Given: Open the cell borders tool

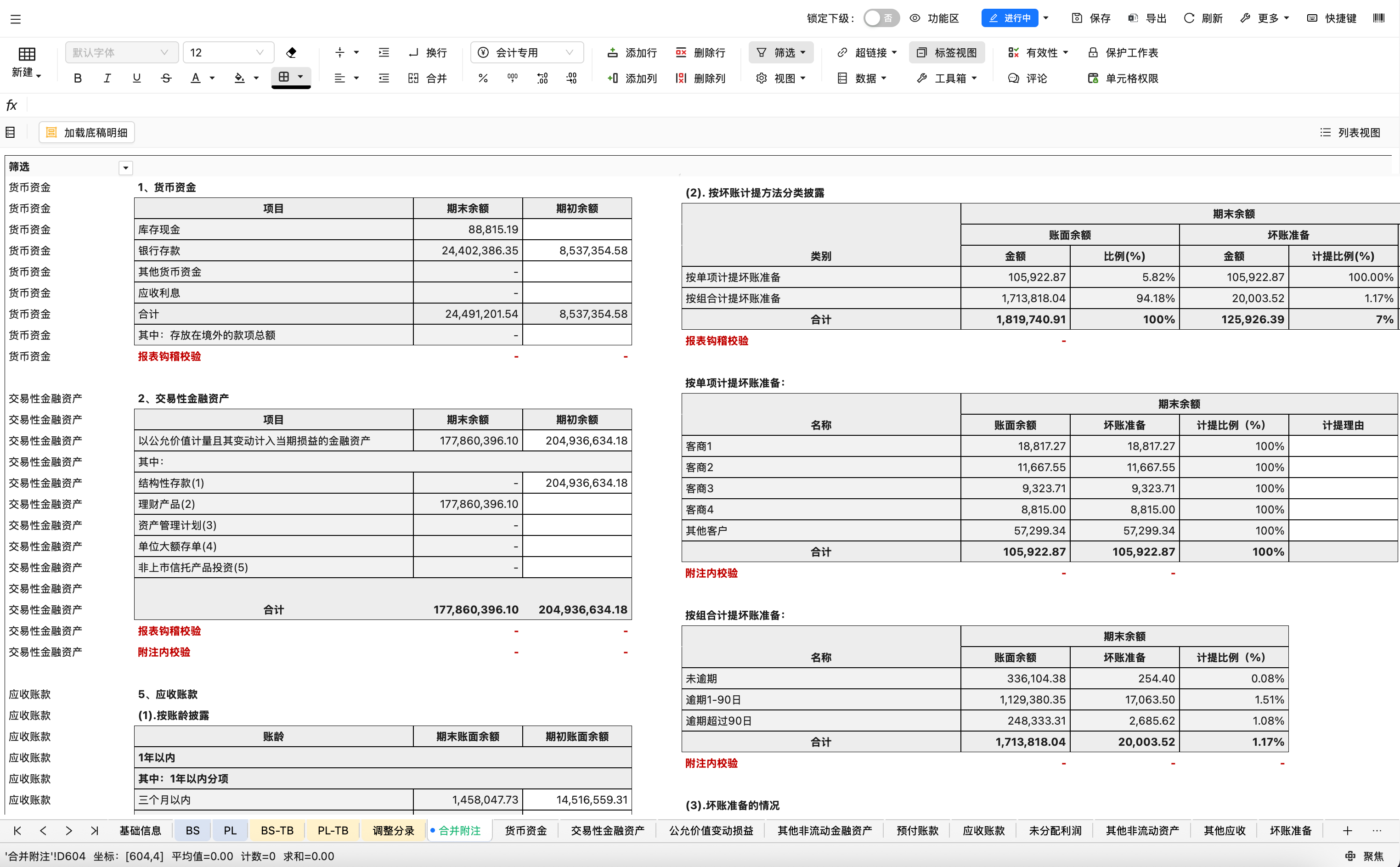Looking at the screenshot, I should coord(284,77).
